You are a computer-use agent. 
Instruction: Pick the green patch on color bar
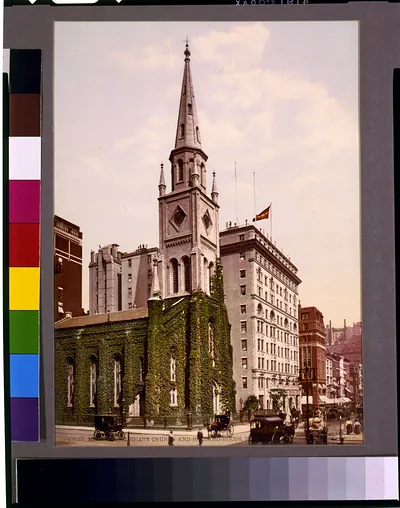click(25, 332)
